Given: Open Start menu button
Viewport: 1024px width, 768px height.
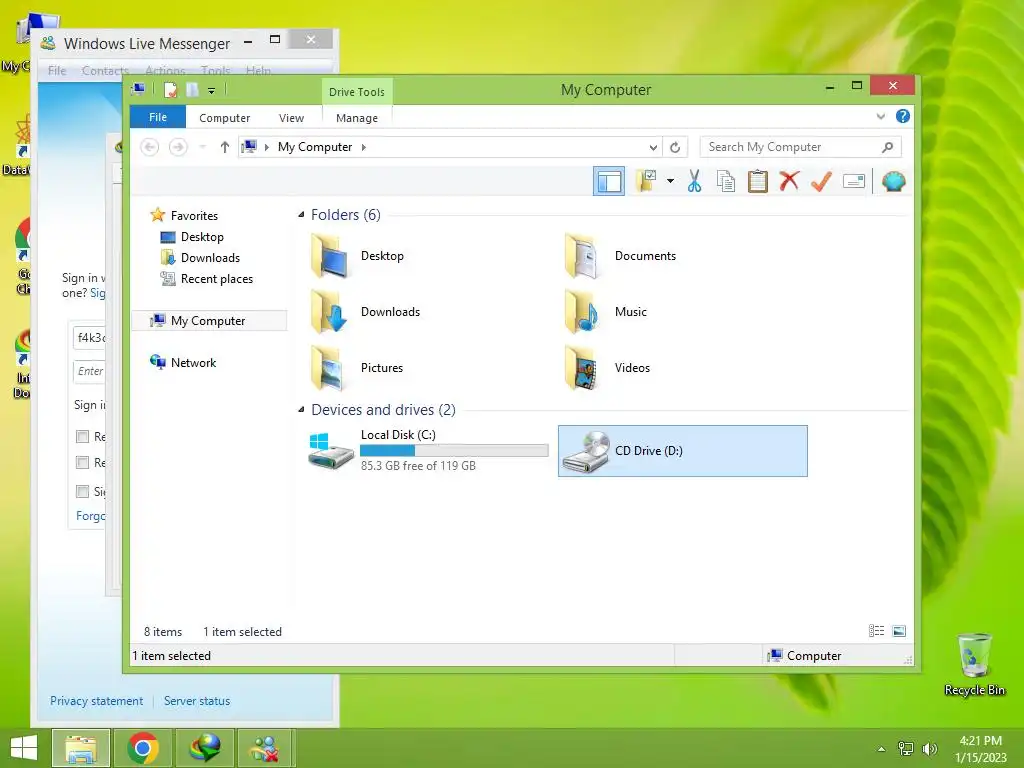Looking at the screenshot, I should point(24,748).
